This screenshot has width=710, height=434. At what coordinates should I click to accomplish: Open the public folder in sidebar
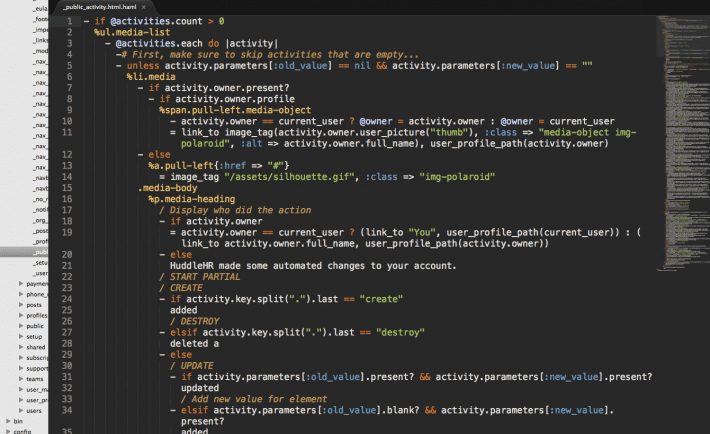point(35,326)
